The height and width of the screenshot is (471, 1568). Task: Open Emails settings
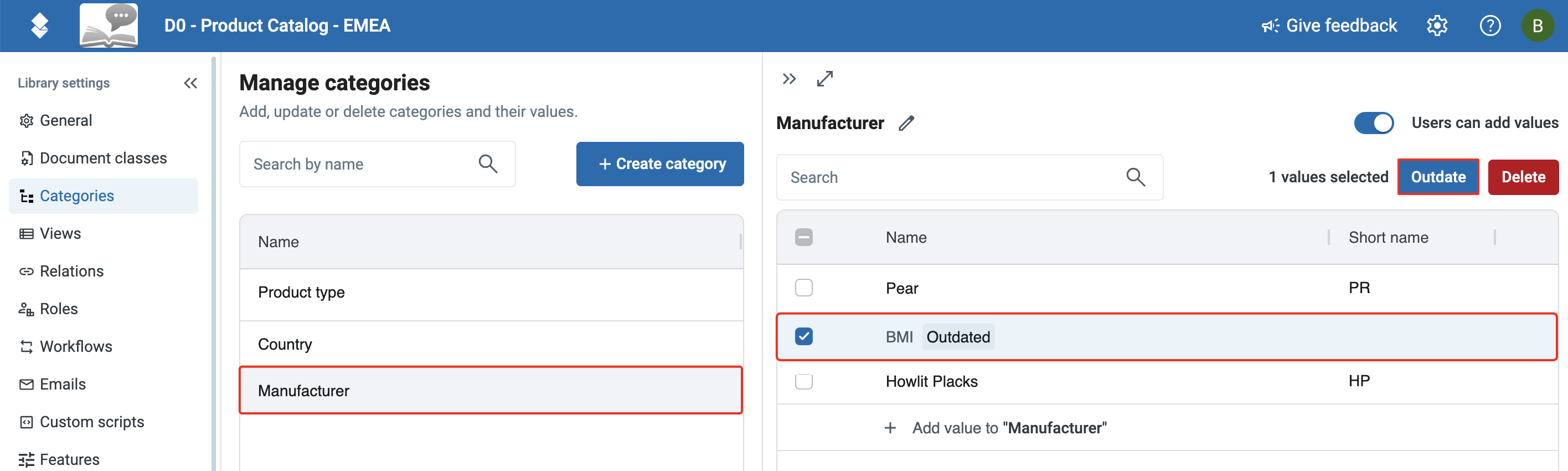coord(104,385)
